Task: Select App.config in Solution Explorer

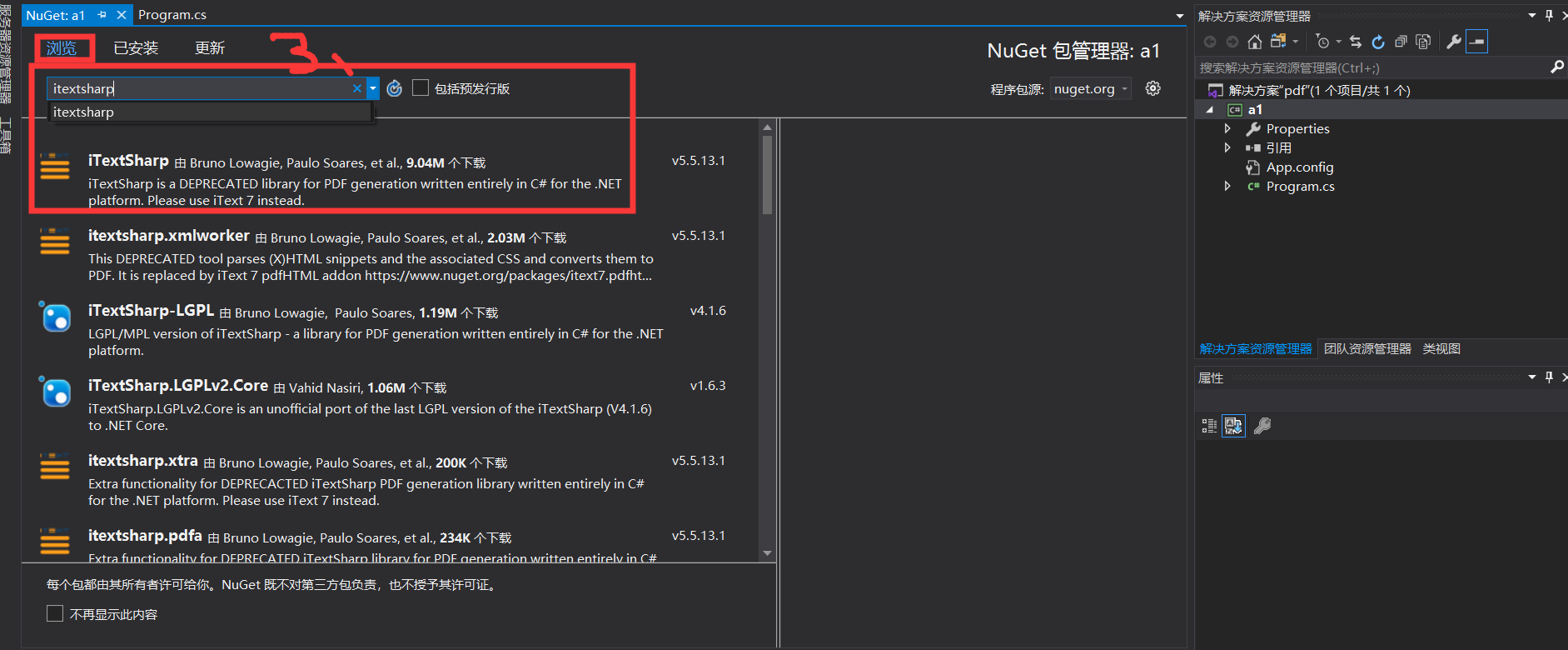Action: 1299,167
